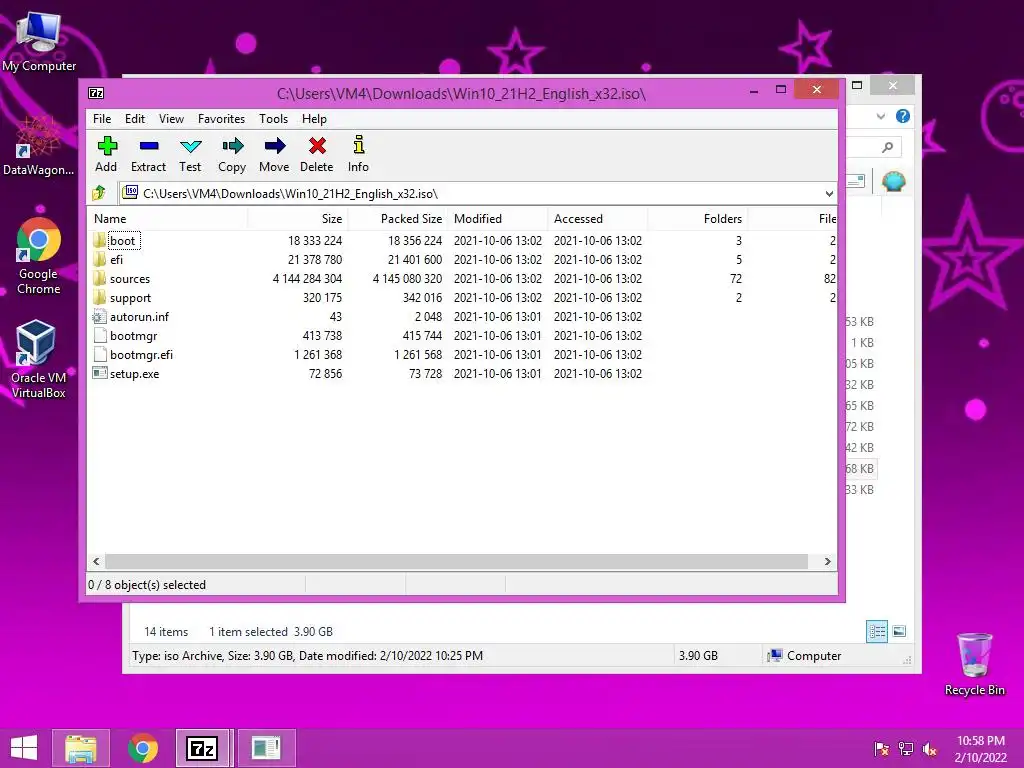This screenshot has height=768, width=1024.
Task: Sort by the Accessed column header
Action: (598, 219)
